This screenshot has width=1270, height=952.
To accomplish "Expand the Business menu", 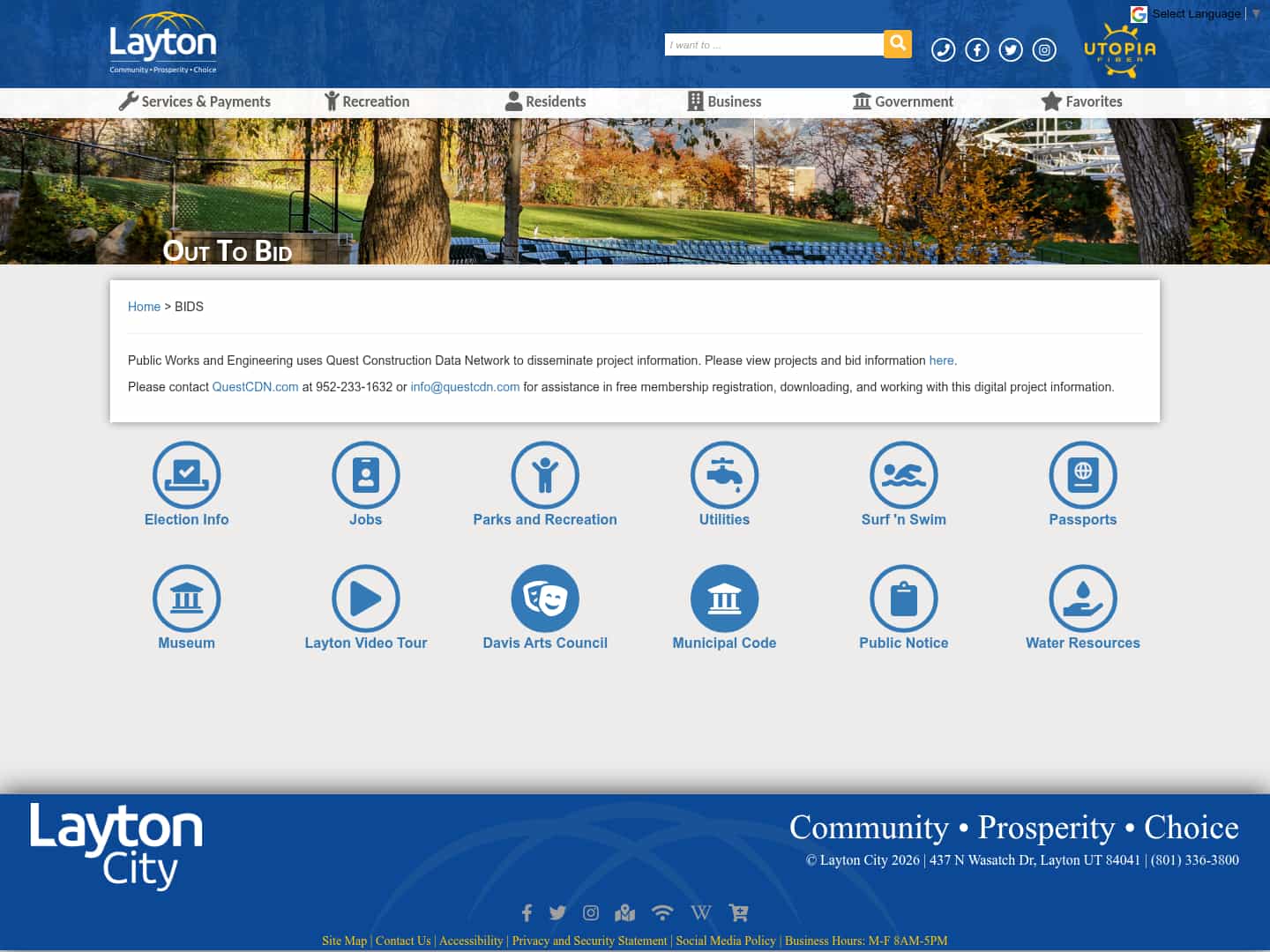I will [724, 101].
